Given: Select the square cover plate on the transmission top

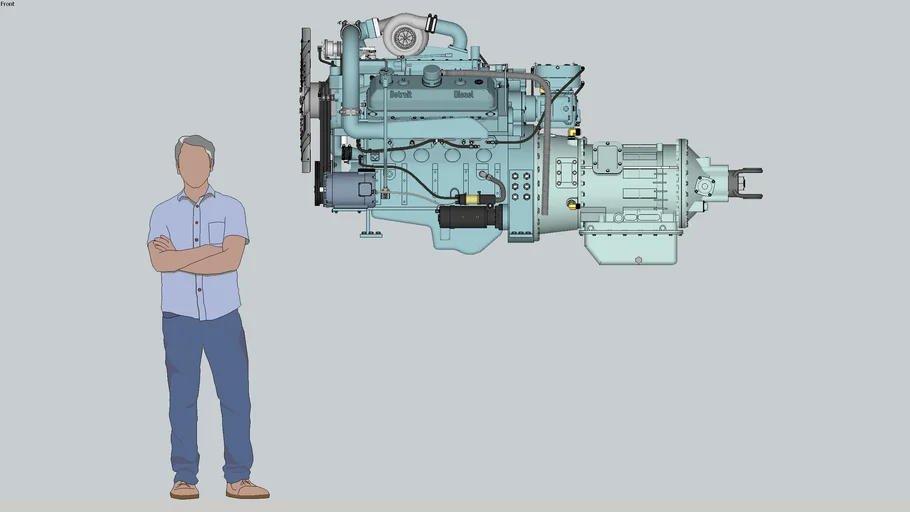Looking at the screenshot, I should (x=605, y=157).
